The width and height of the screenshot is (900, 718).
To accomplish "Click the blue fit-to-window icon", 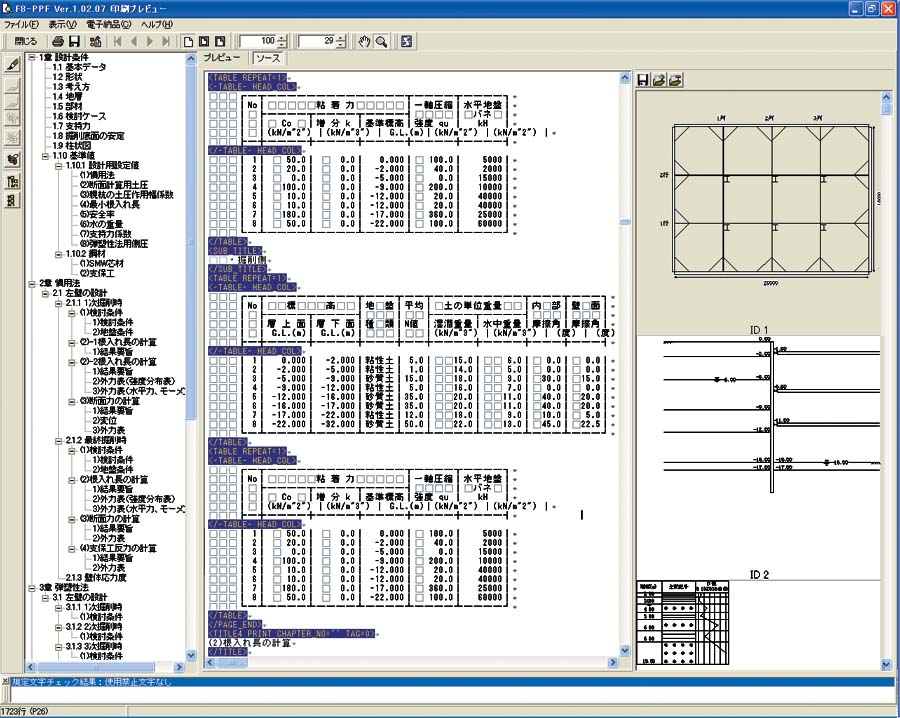I will coord(406,41).
